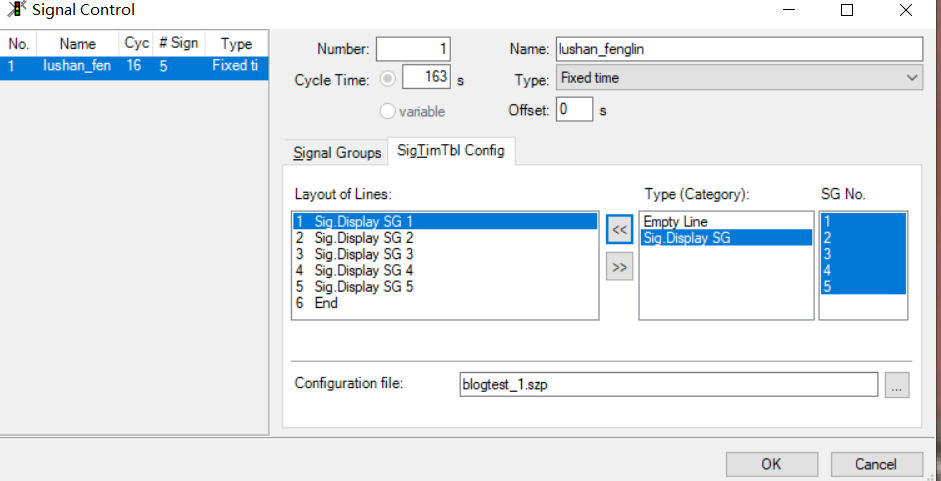Select 'Empty Line' in Type (Category) list

(726, 222)
